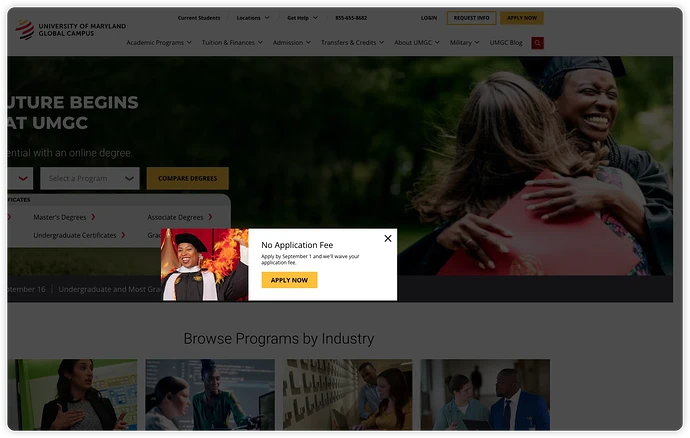Click the chevron beside Academic Programs

coord(189,43)
